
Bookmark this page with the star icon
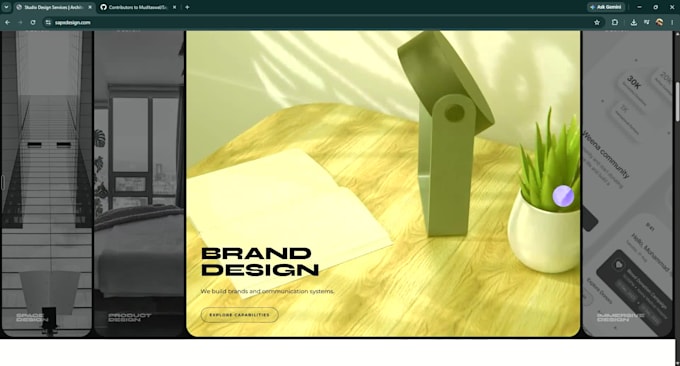597,23
